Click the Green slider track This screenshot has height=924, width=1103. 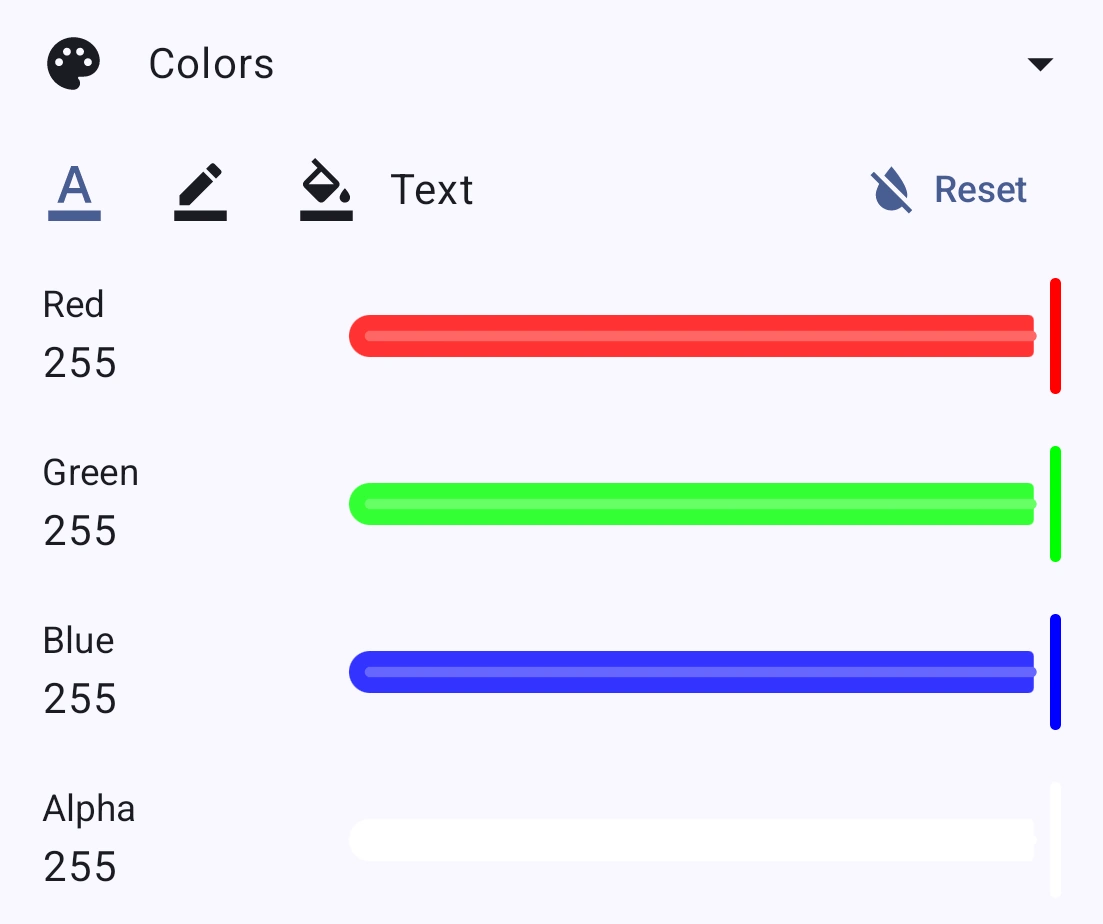(693, 503)
